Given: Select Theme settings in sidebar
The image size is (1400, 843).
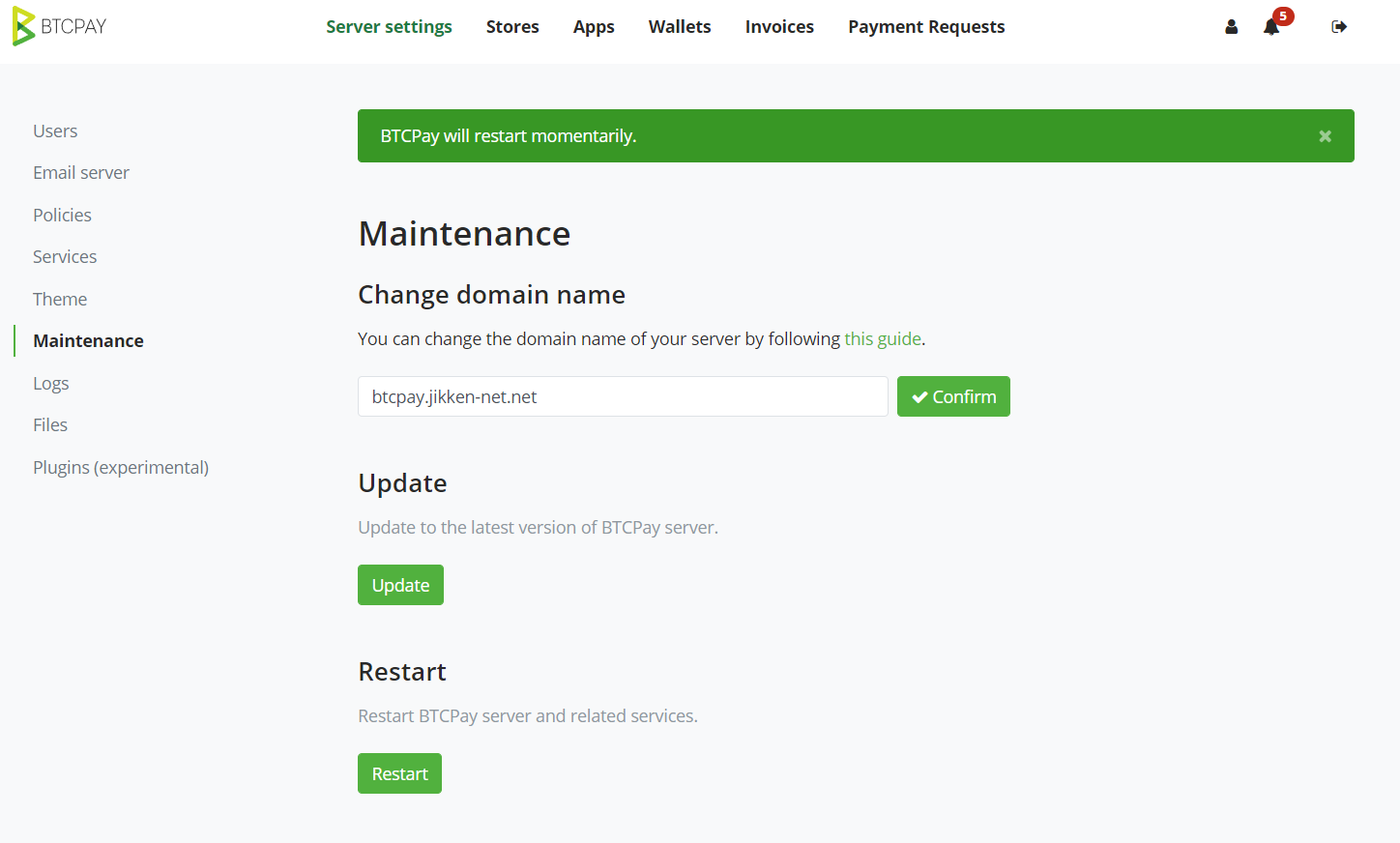Looking at the screenshot, I should [60, 300].
